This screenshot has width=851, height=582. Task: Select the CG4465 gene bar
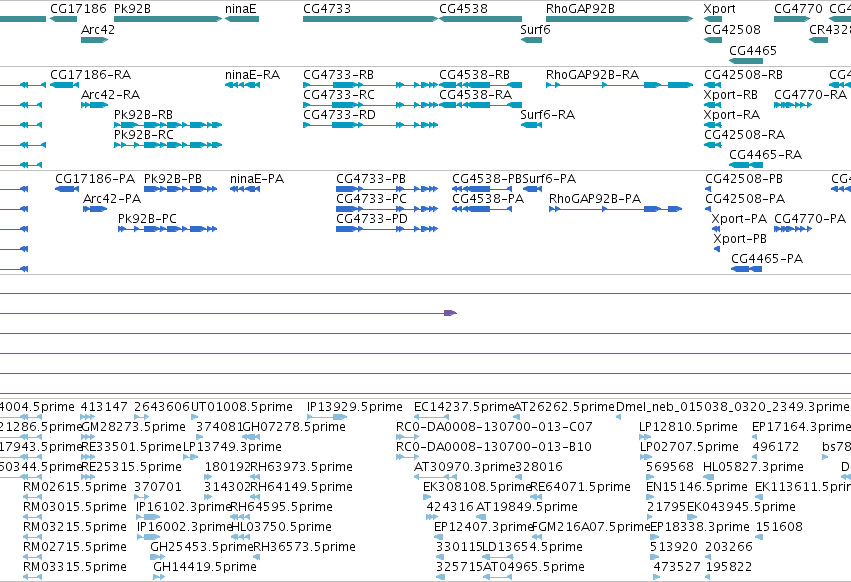[x=746, y=61]
